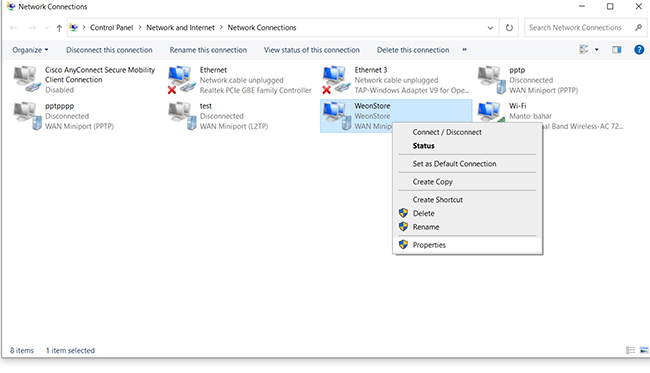Click the change view icon

[x=584, y=50]
